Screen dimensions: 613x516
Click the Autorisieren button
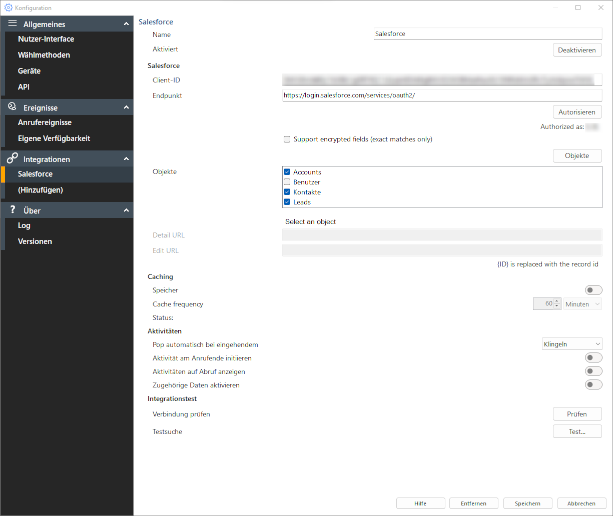coord(577,112)
